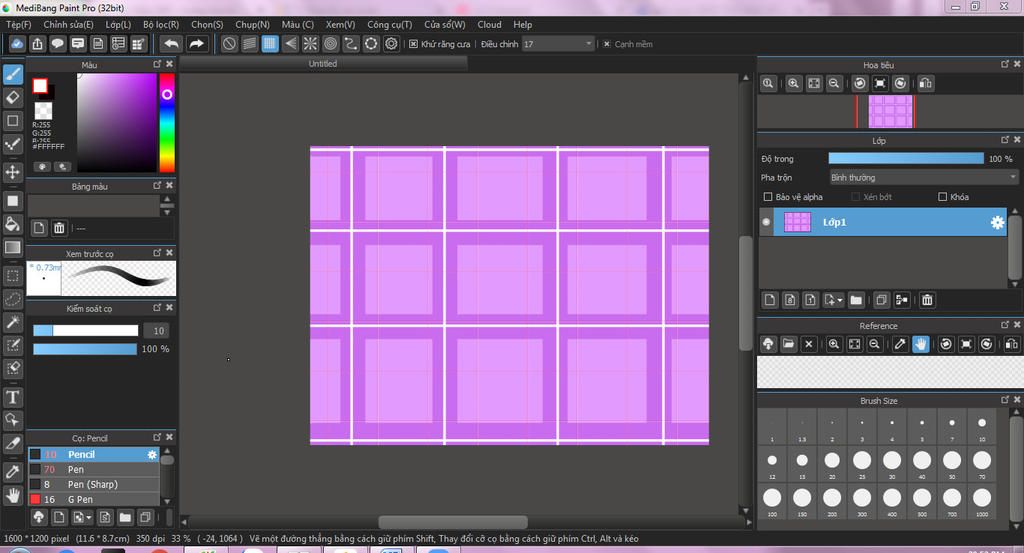Expand the add-brush dropdown in brush panel
The height and width of the screenshot is (553, 1024).
click(89, 518)
